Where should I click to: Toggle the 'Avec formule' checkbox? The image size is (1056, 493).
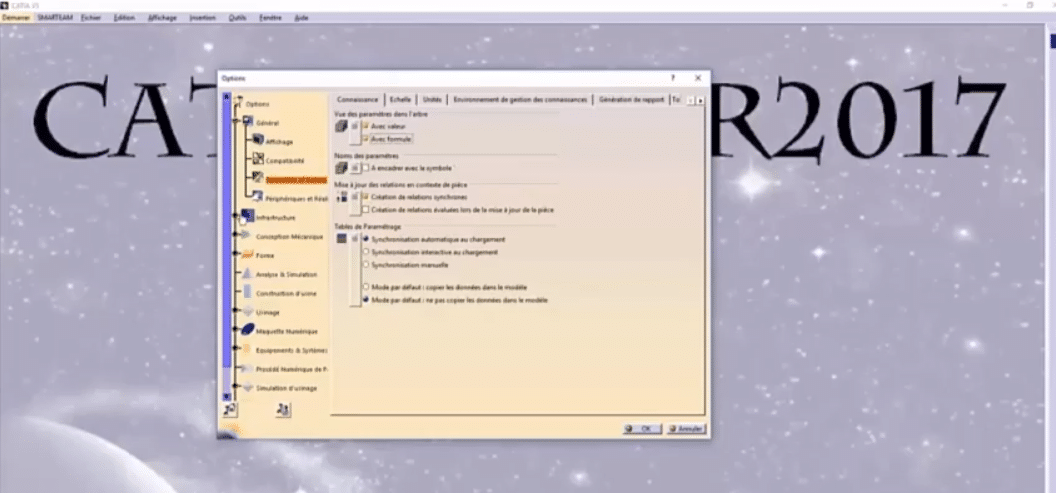pos(366,138)
